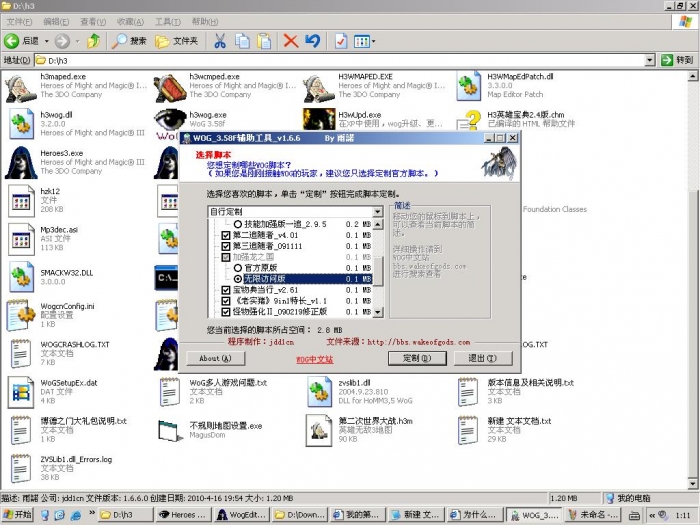Image resolution: width=700 pixels, height=525 pixels.
Task: Select 官方原版 radio option
Action: 238,268
